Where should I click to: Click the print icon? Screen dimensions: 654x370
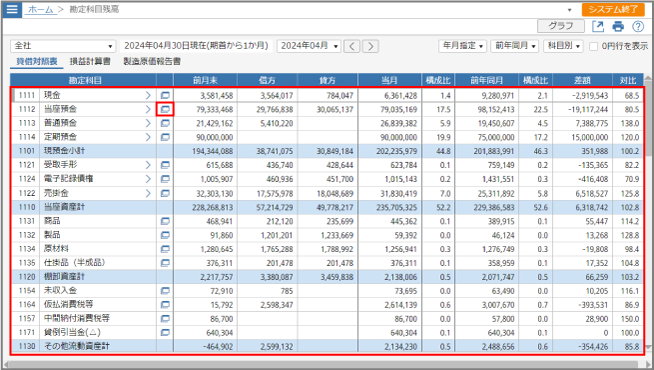click(618, 27)
